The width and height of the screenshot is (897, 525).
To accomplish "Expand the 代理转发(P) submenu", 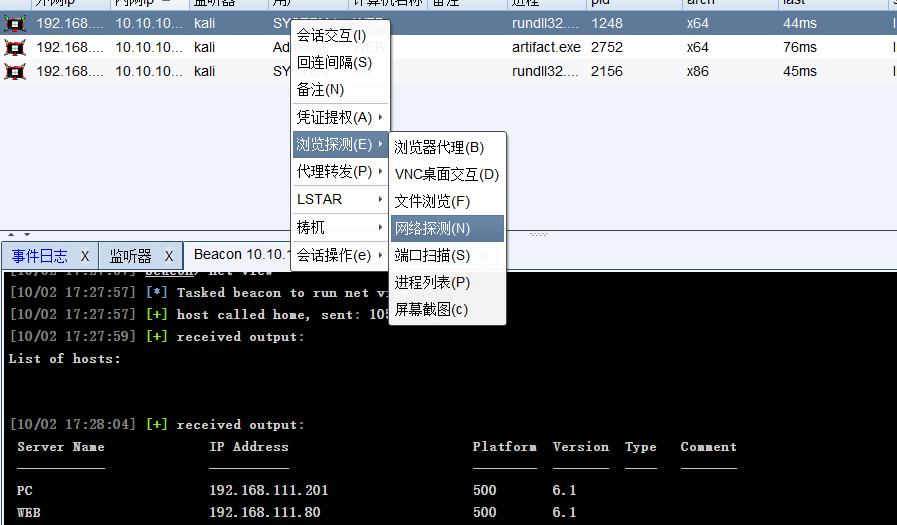I will [x=340, y=171].
